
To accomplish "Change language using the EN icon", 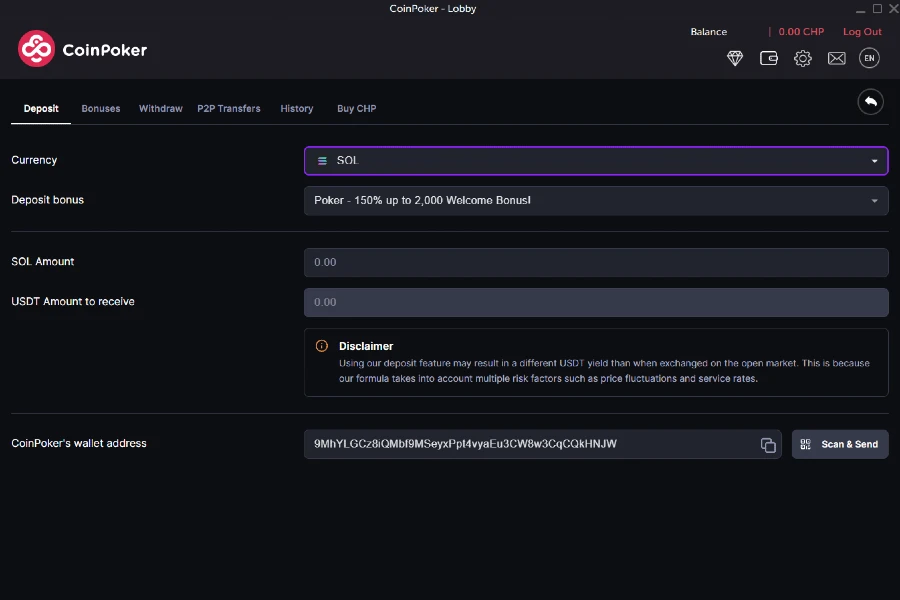I will 869,58.
